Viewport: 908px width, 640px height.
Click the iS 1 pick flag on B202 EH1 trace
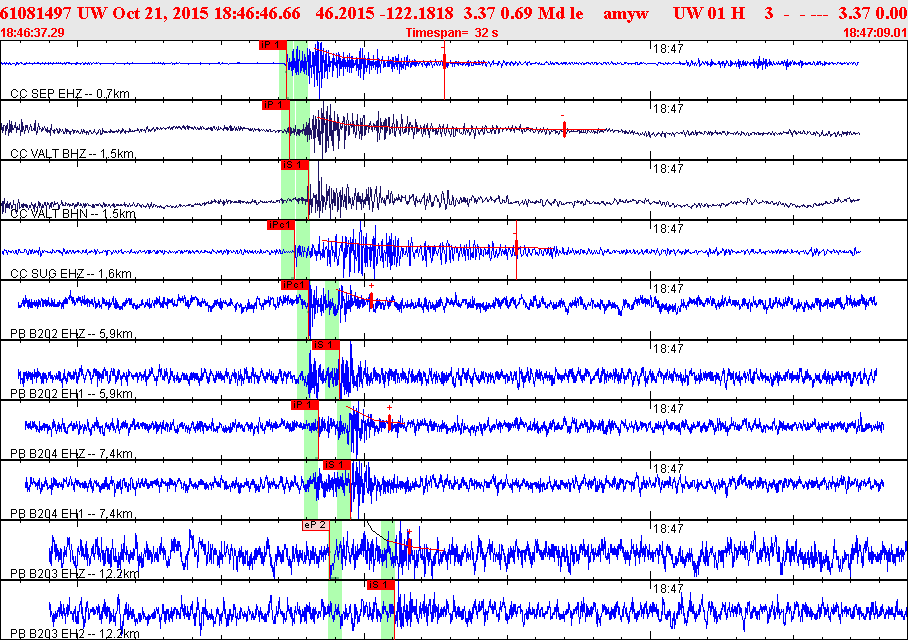click(325, 345)
